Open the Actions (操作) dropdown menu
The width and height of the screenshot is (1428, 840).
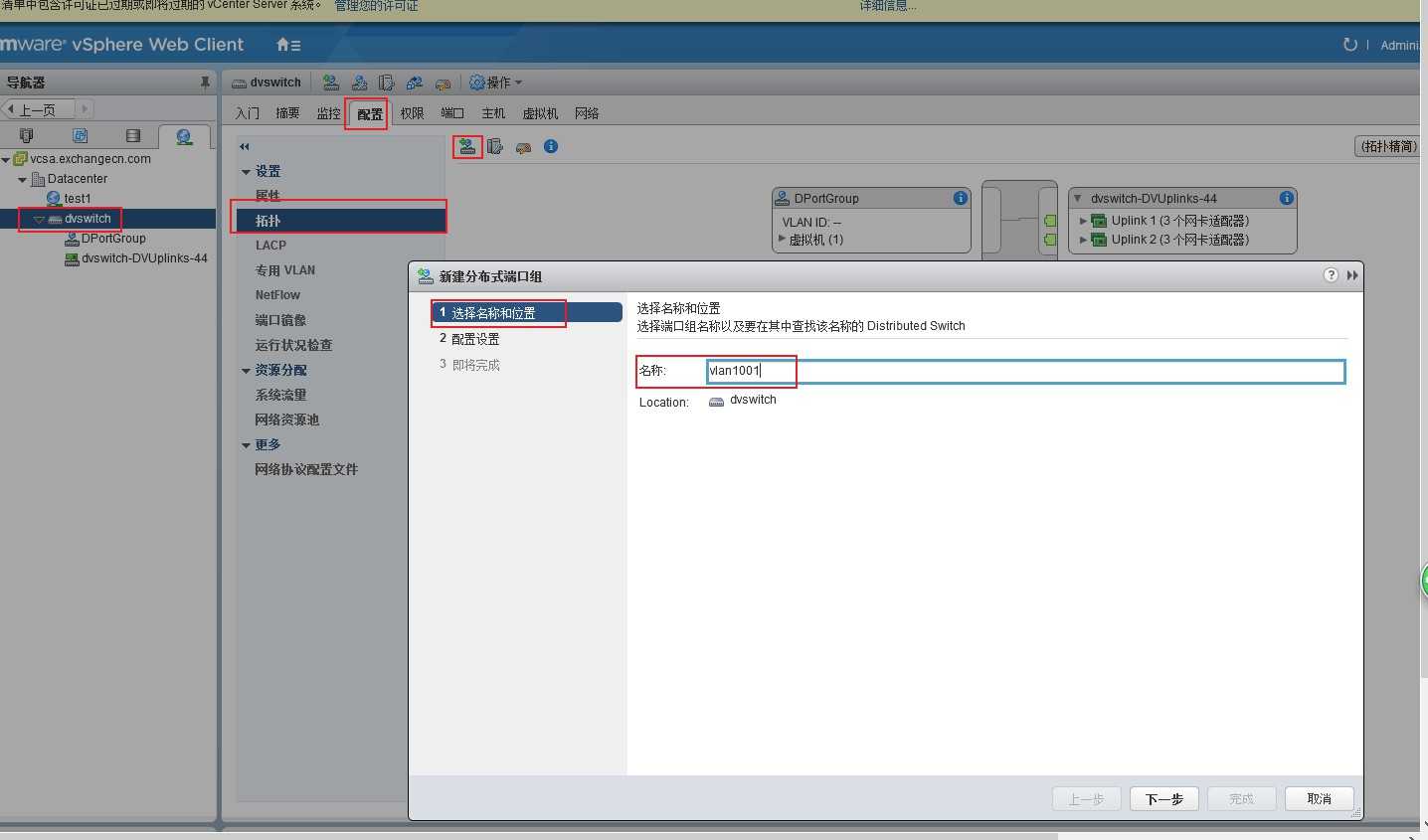[x=496, y=83]
